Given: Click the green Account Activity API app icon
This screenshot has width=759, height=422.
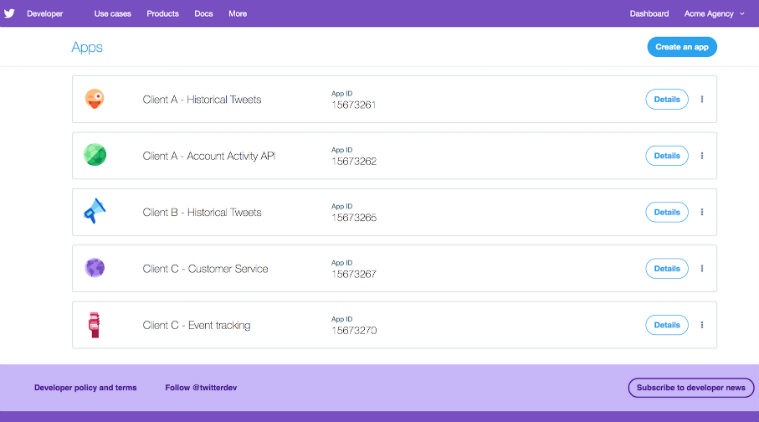Looking at the screenshot, I should coord(95,155).
